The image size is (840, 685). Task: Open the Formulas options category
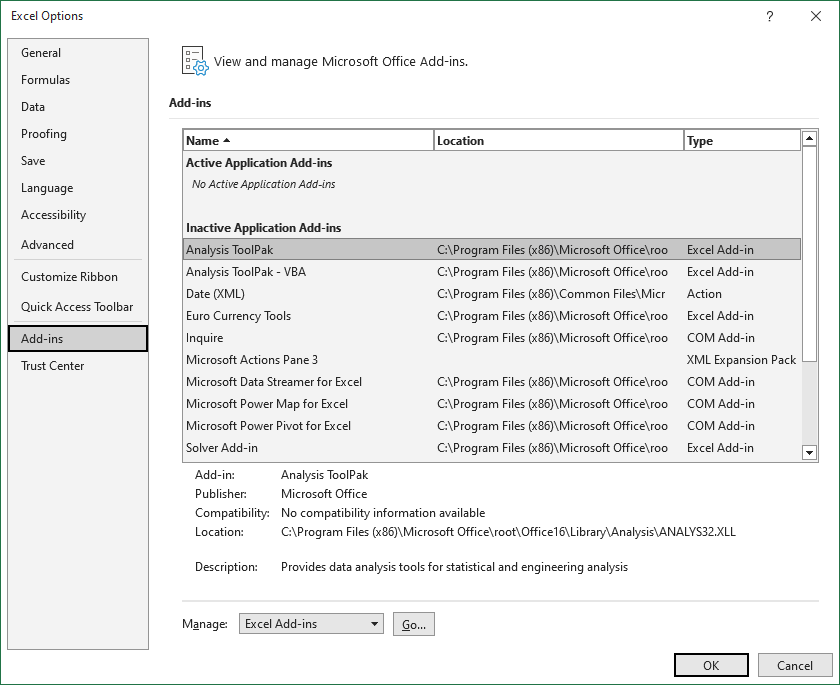click(x=45, y=80)
